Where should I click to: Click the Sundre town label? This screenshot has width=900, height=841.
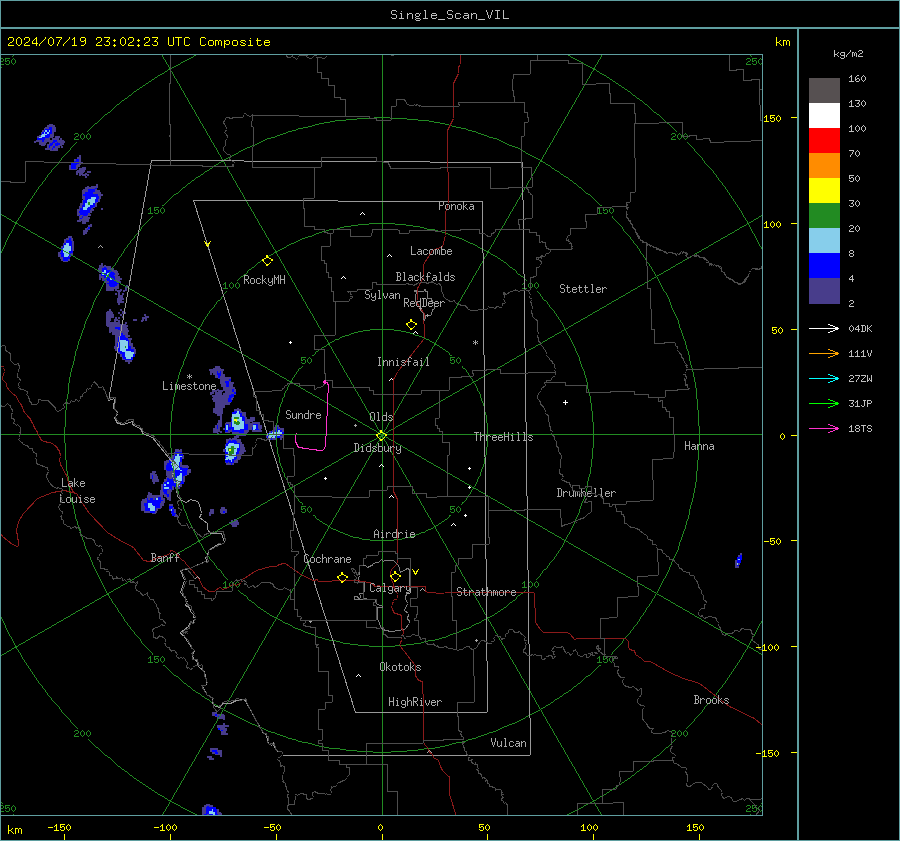303,415
